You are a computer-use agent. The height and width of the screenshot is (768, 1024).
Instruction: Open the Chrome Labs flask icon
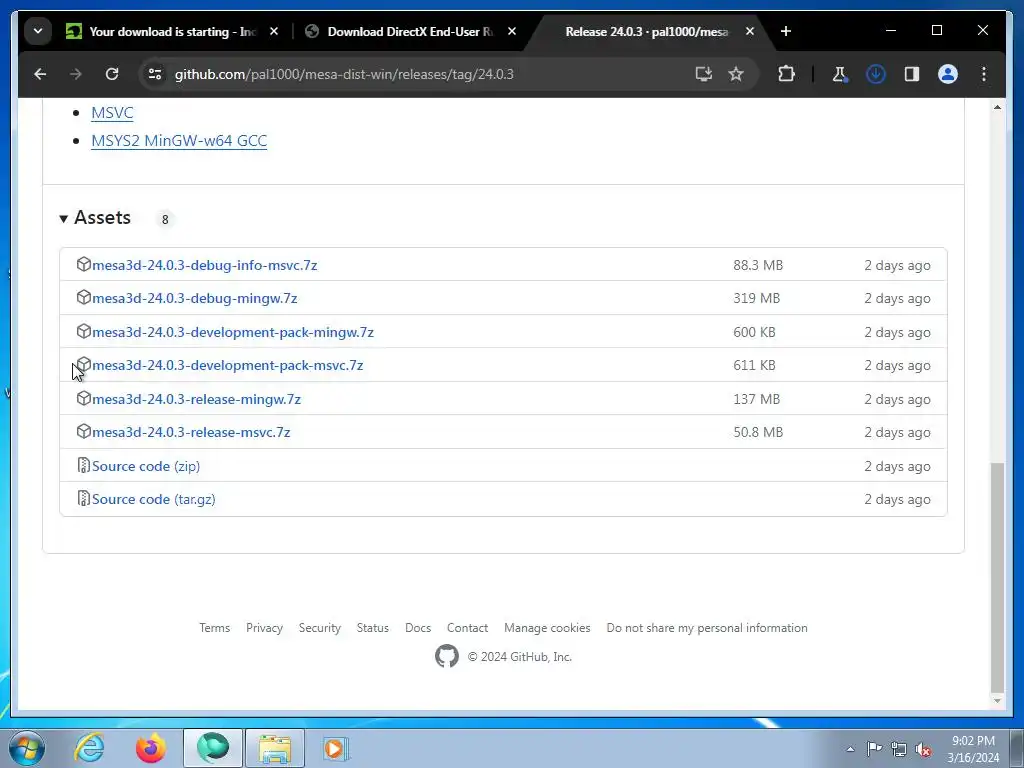pyautogui.click(x=840, y=74)
